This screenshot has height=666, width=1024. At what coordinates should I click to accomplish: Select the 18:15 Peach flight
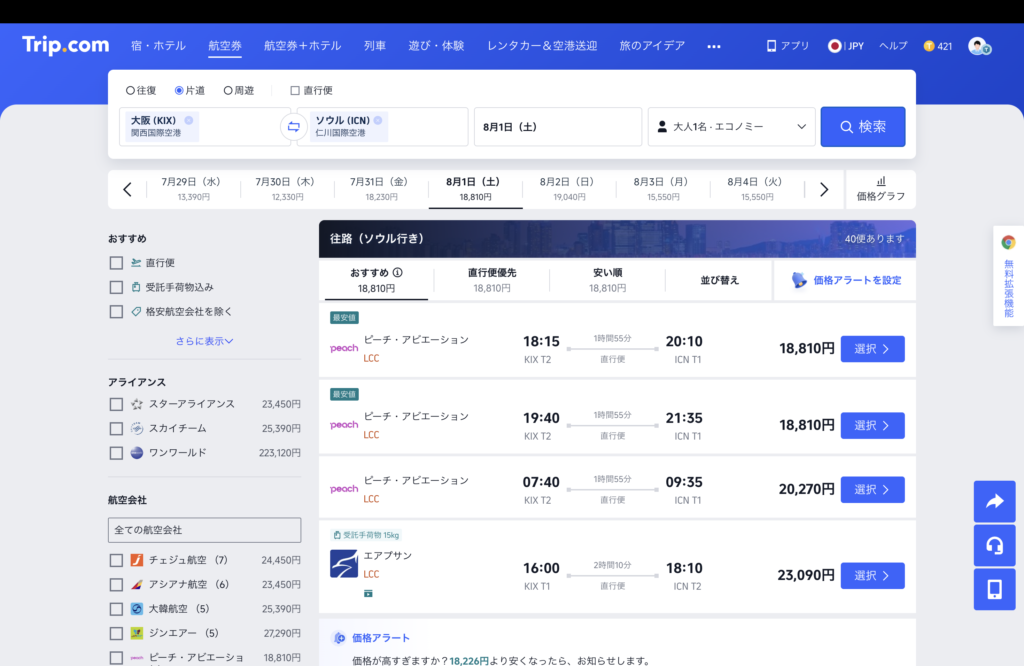872,349
